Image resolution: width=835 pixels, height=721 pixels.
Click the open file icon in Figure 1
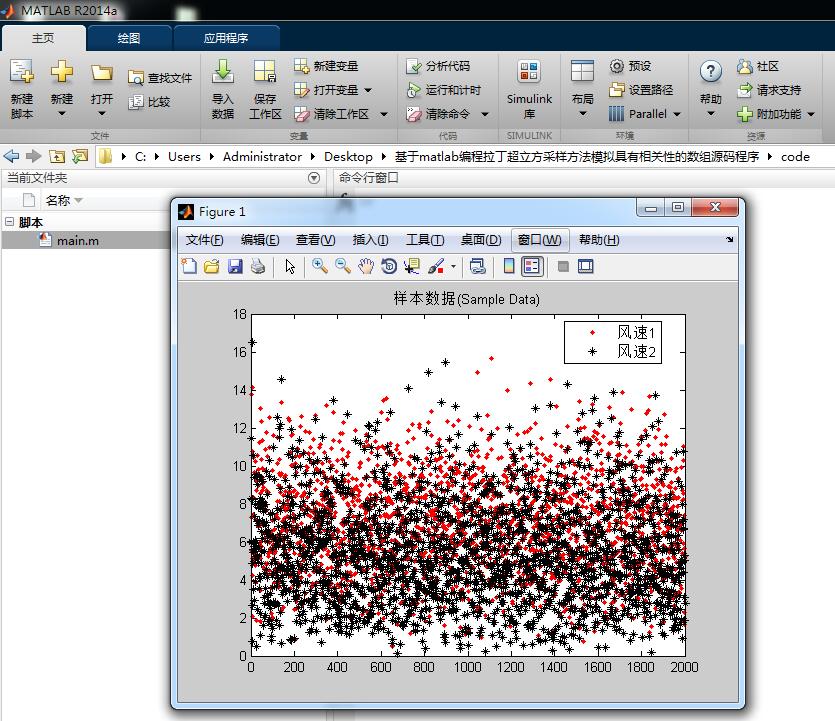212,266
